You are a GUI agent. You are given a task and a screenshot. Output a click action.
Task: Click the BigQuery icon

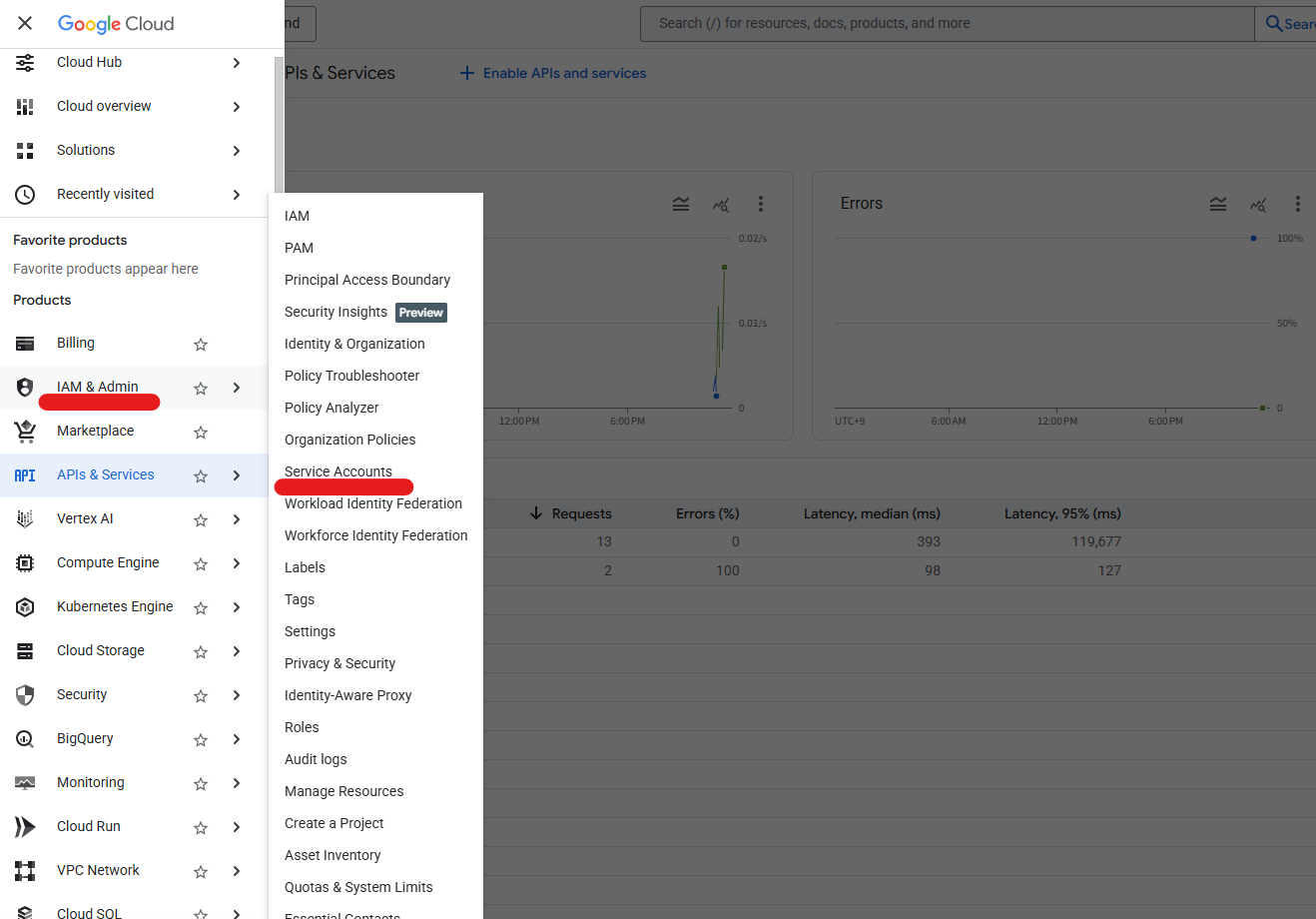(x=25, y=739)
